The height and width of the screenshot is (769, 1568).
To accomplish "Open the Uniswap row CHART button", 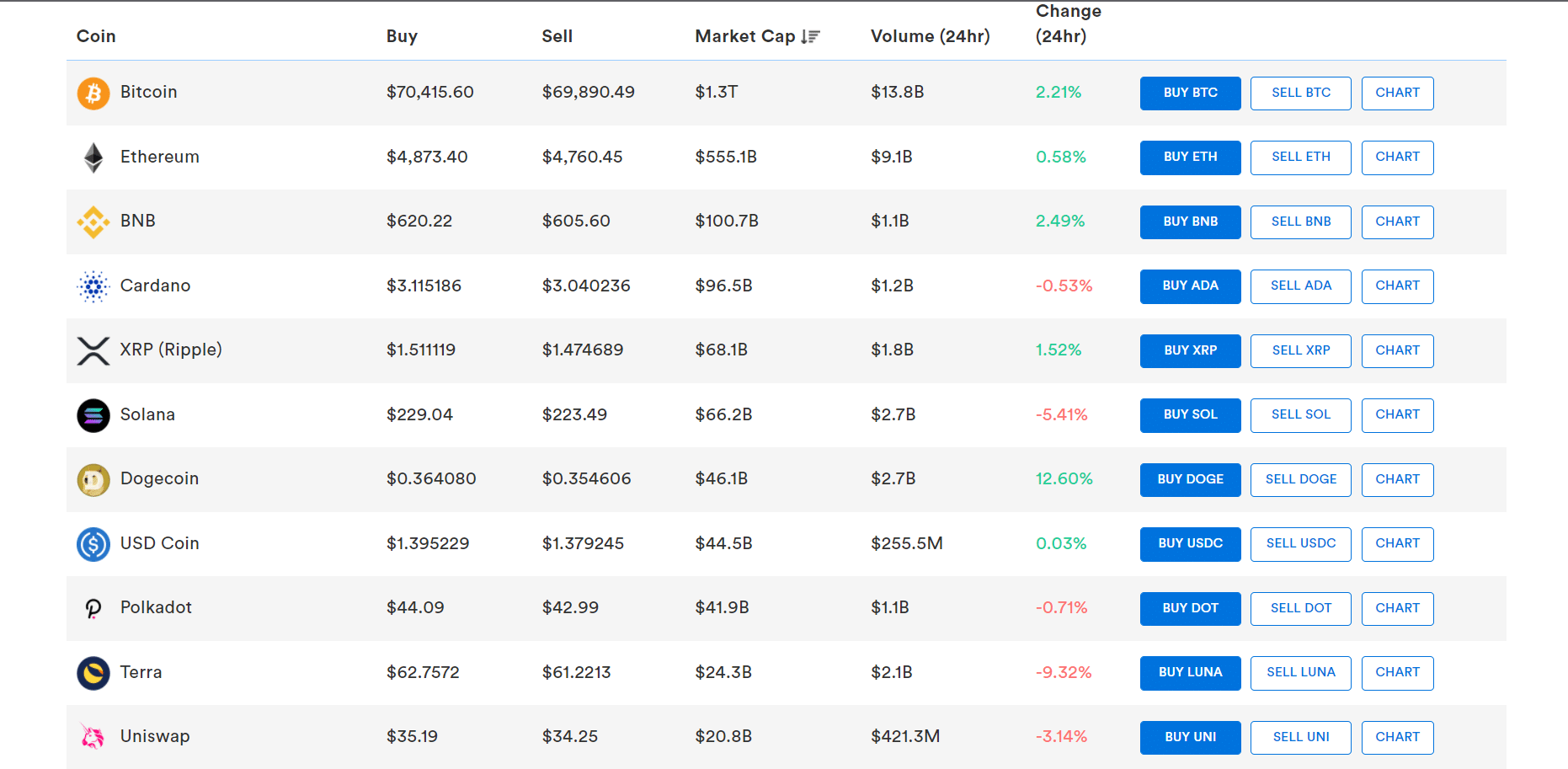I will 1398,738.
